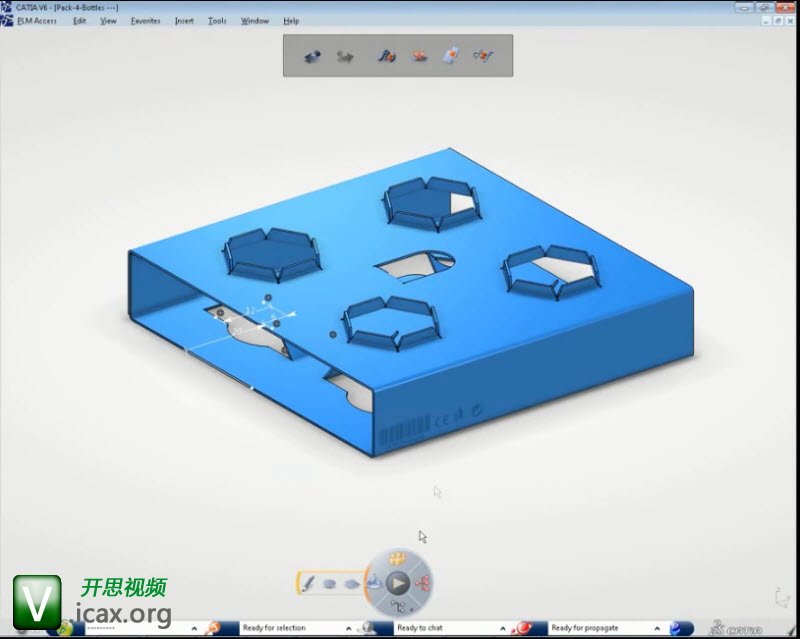This screenshot has width=800, height=639.
Task: Expand the 'Ready for propagate' dropdown arrow
Action: tap(658, 628)
